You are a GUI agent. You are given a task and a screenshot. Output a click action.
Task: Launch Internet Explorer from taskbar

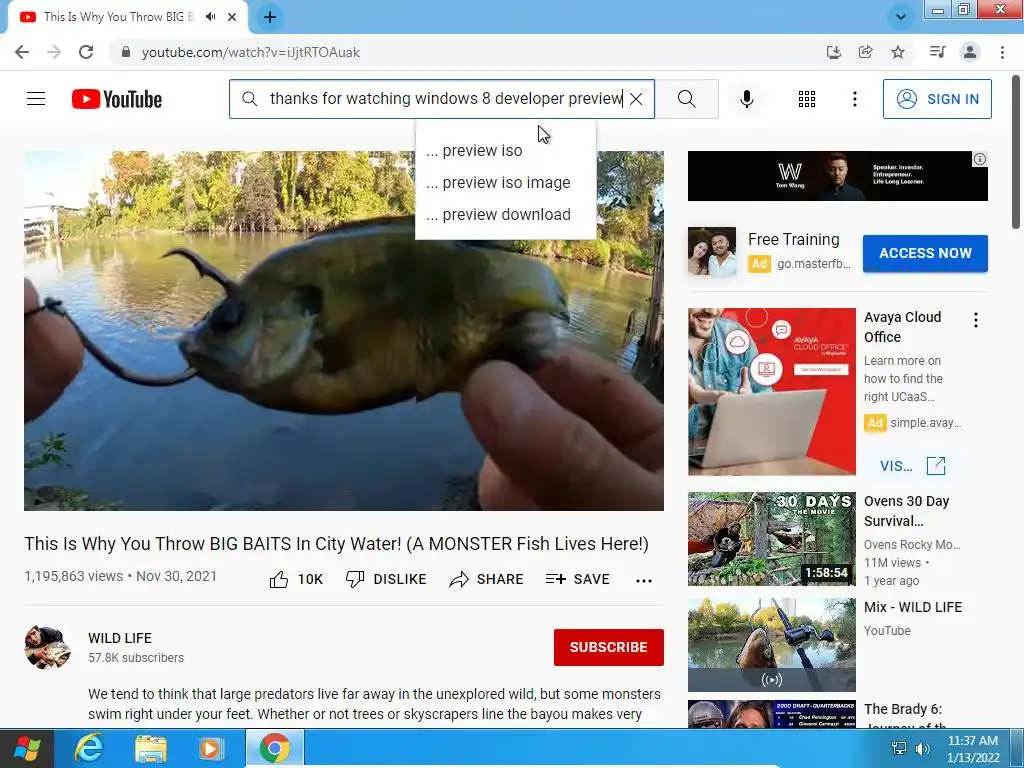click(x=89, y=748)
